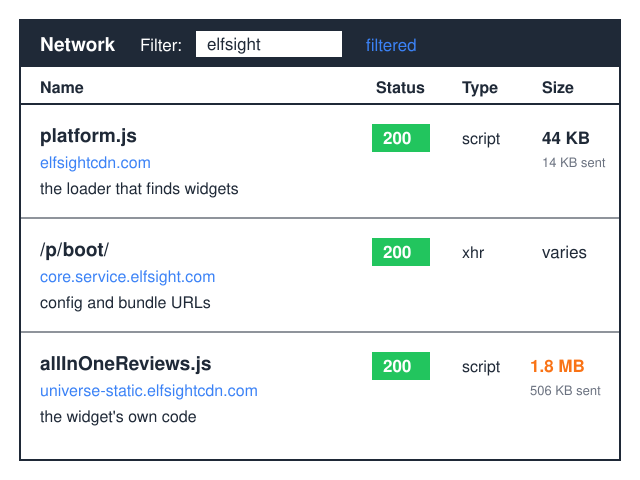Click the orange 1.8 MB size value

coord(557,367)
